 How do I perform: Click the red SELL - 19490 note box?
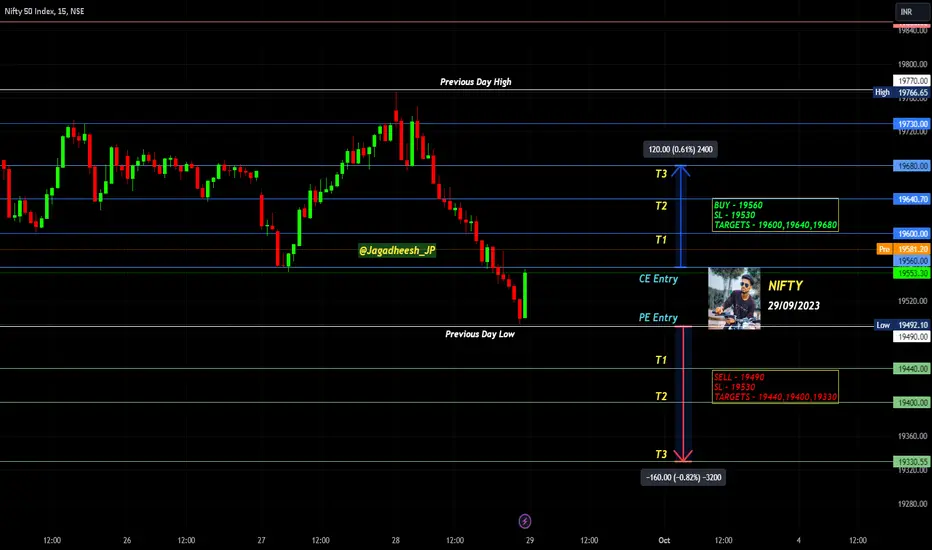[x=775, y=387]
